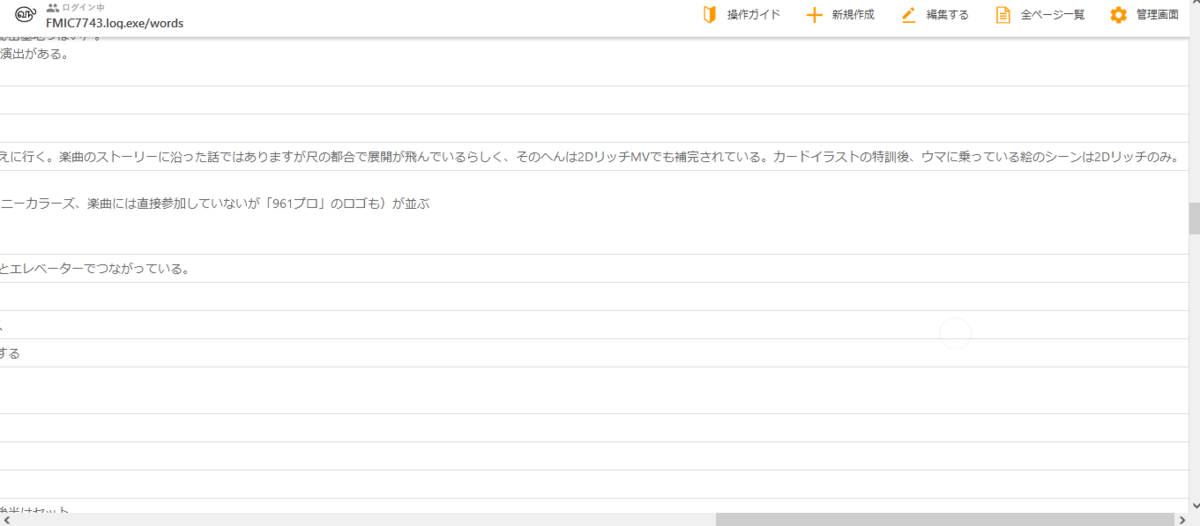
Task: Click the 操作ガイド book icon
Action: click(x=710, y=15)
